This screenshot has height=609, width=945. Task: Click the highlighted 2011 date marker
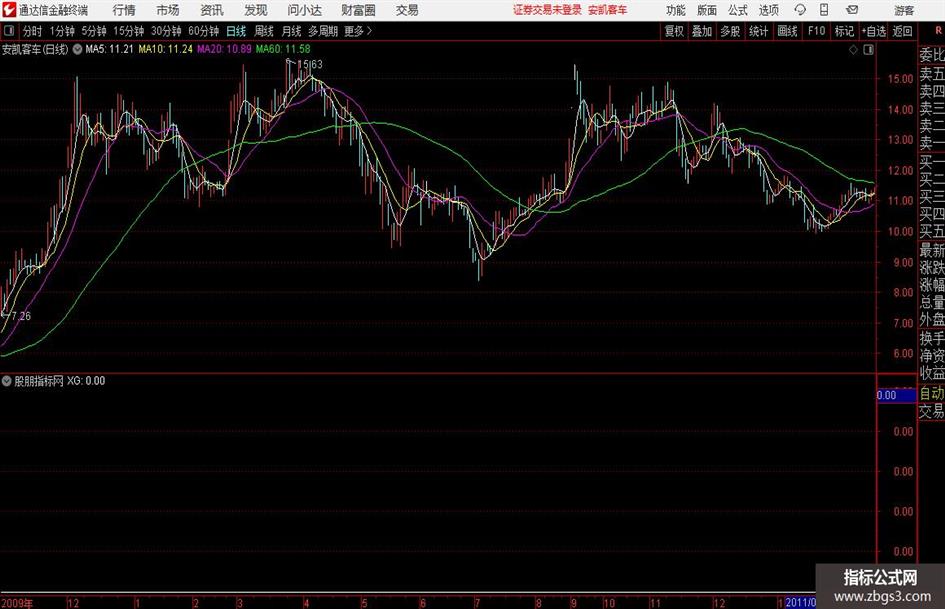pyautogui.click(x=800, y=603)
